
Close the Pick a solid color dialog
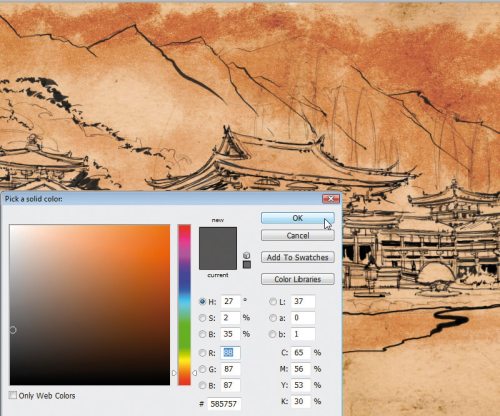[331, 199]
